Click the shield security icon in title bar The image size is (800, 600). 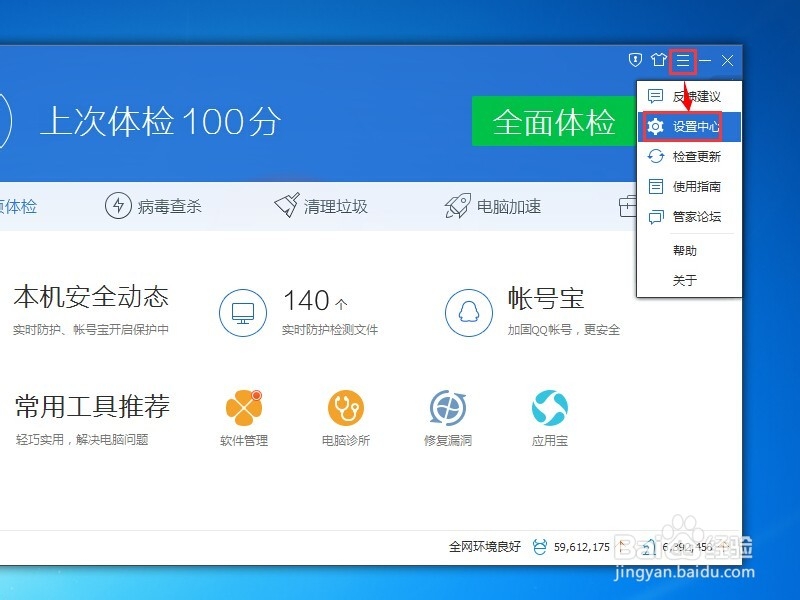(x=635, y=60)
